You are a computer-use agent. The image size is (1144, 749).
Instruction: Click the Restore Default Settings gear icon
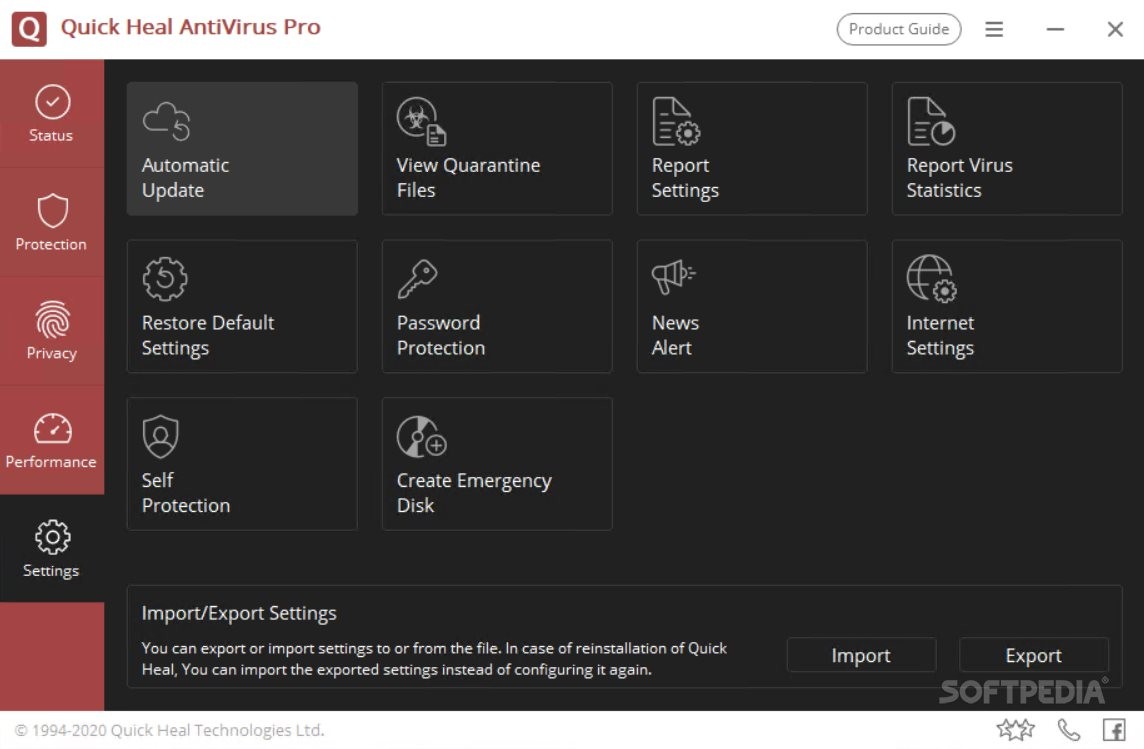point(165,279)
